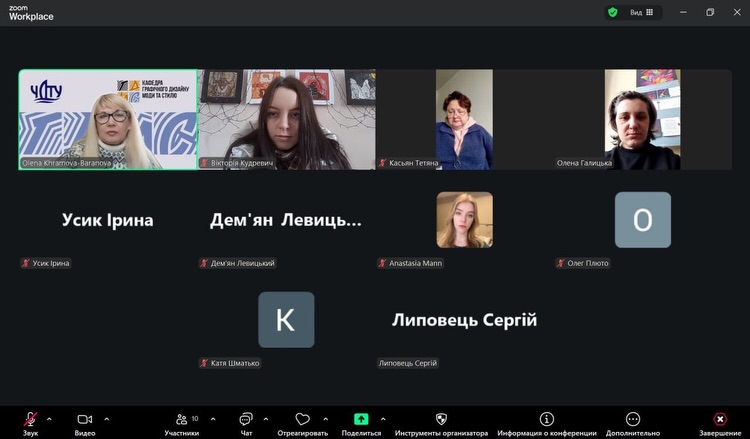The width and height of the screenshot is (750, 439).
Task: Show Информация о конференции info icon
Action: [547, 419]
